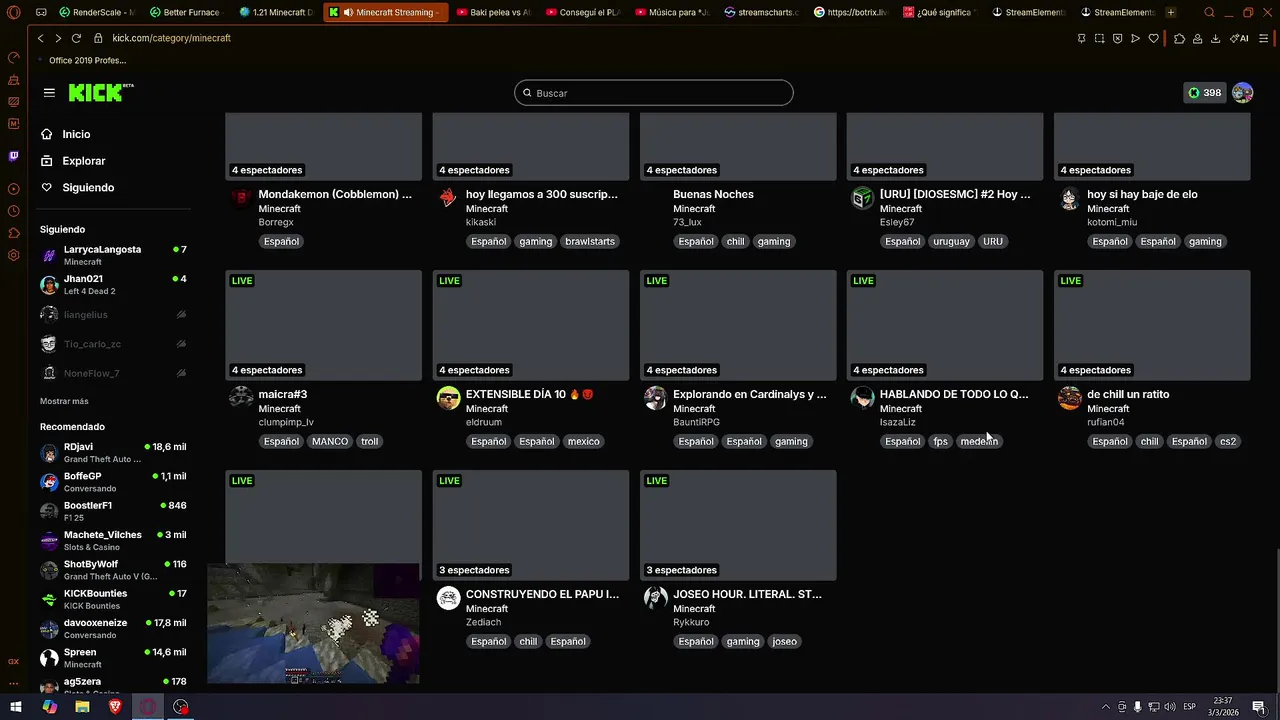Open the Windows Start menu
1280x720 pixels.
coord(16,707)
